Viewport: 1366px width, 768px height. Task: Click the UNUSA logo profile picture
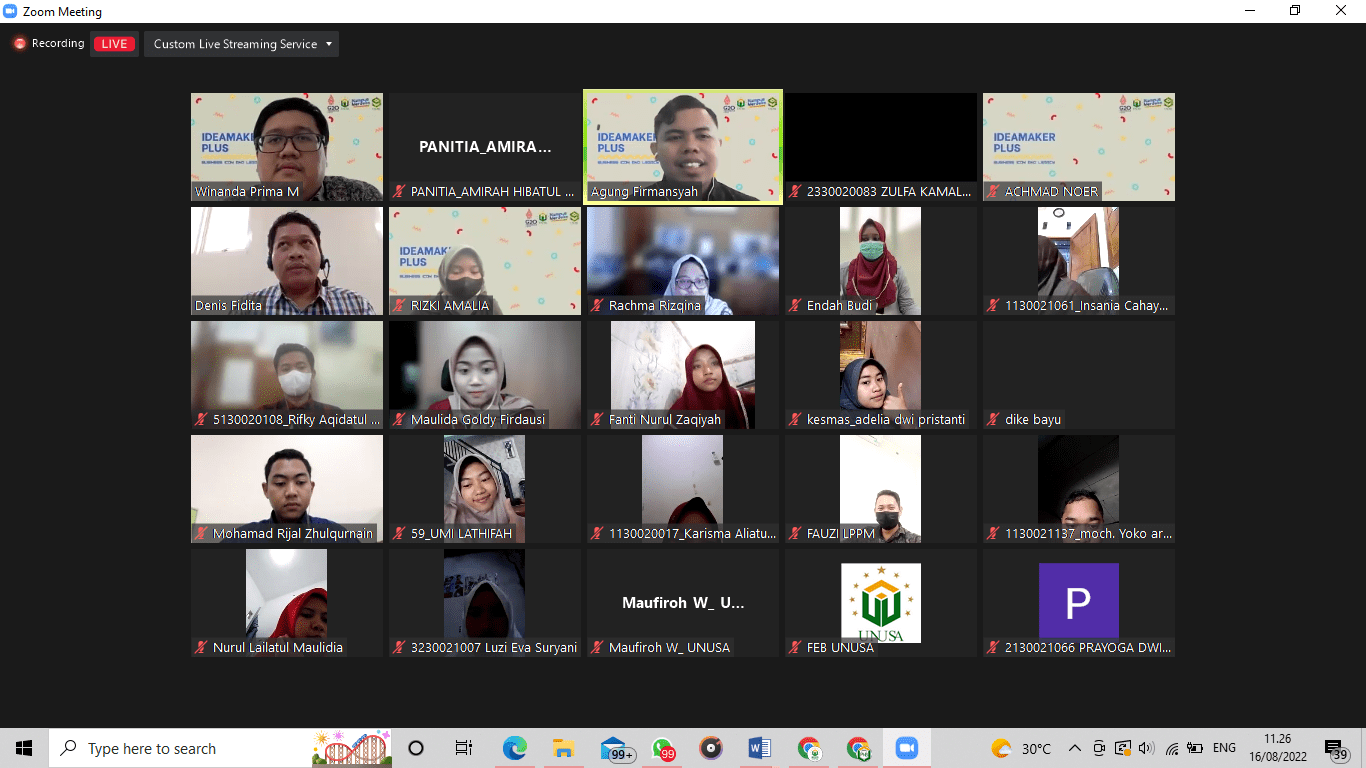click(880, 602)
